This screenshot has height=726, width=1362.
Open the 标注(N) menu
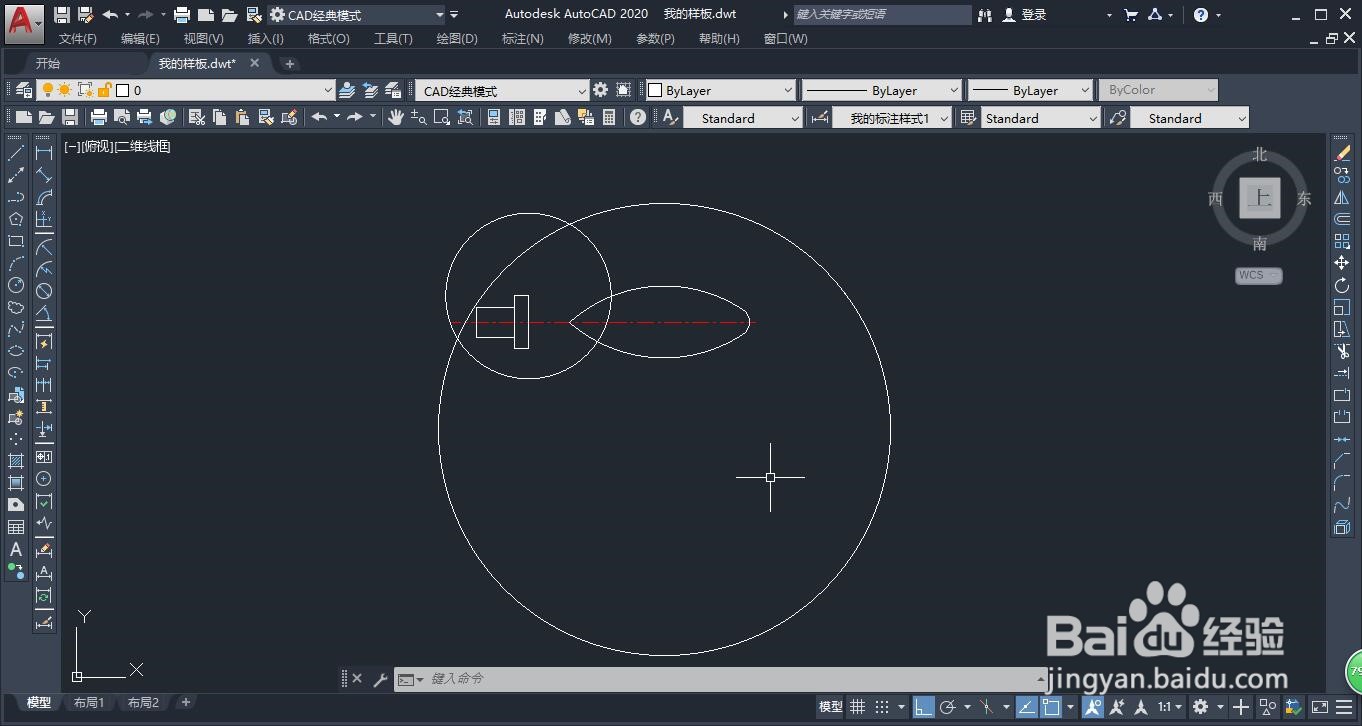(x=523, y=38)
